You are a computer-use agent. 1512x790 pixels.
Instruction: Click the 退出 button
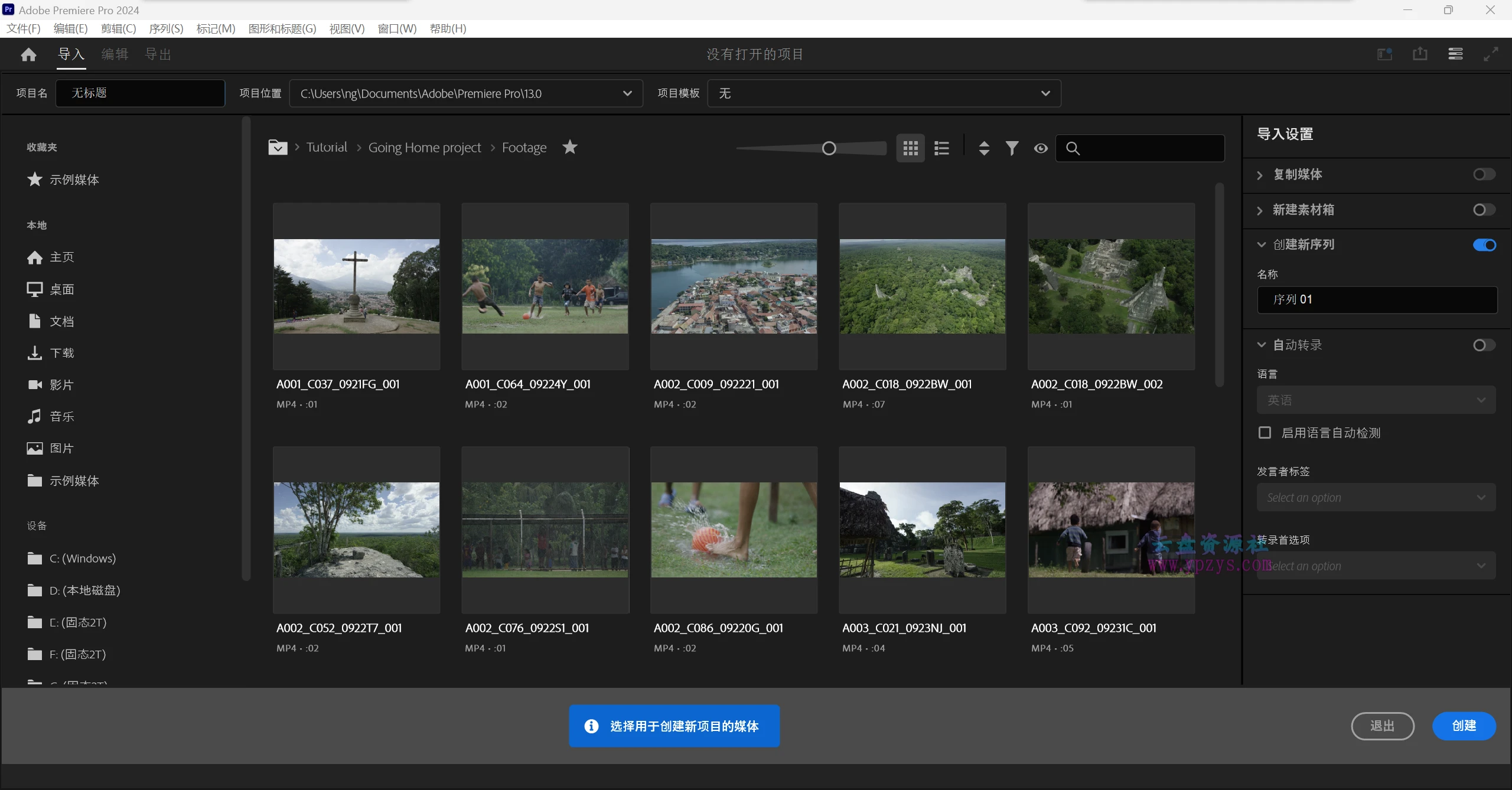(x=1382, y=726)
